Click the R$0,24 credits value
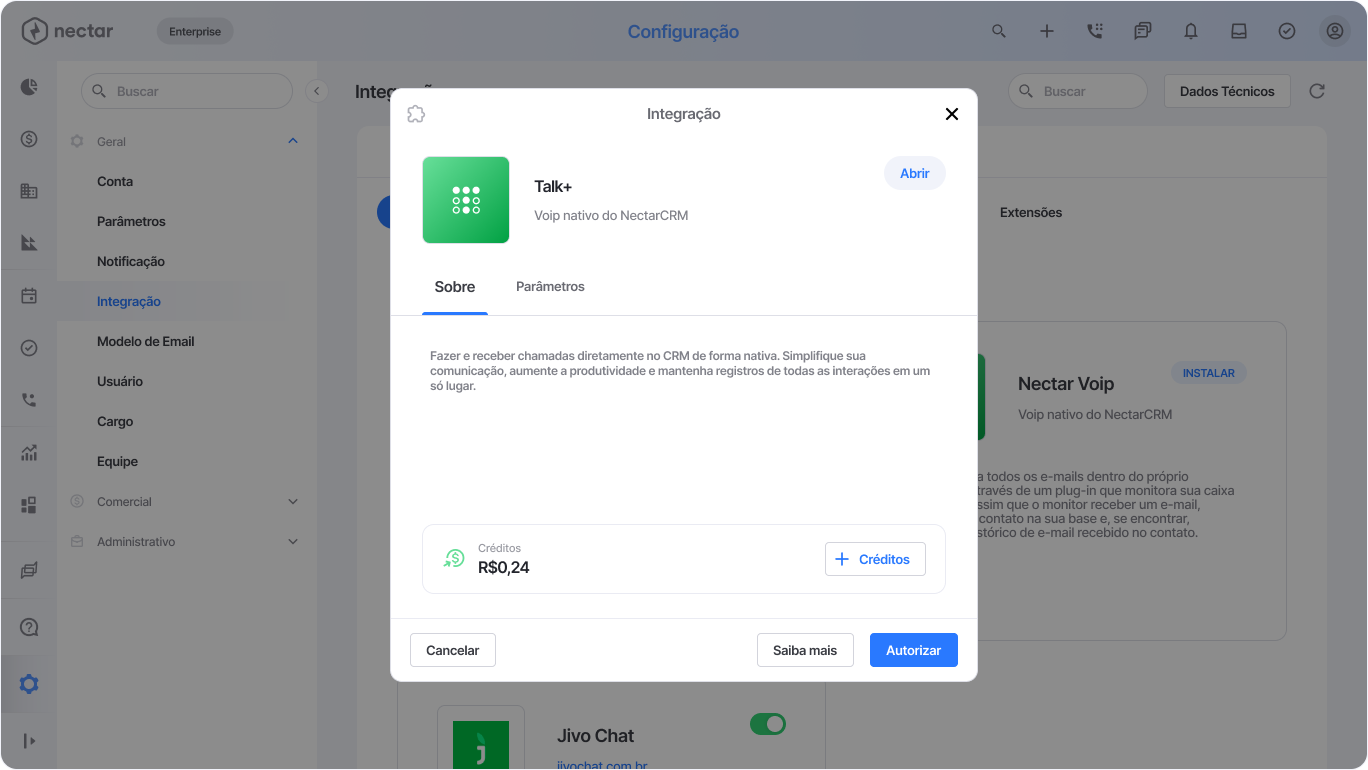 pyautogui.click(x=504, y=568)
